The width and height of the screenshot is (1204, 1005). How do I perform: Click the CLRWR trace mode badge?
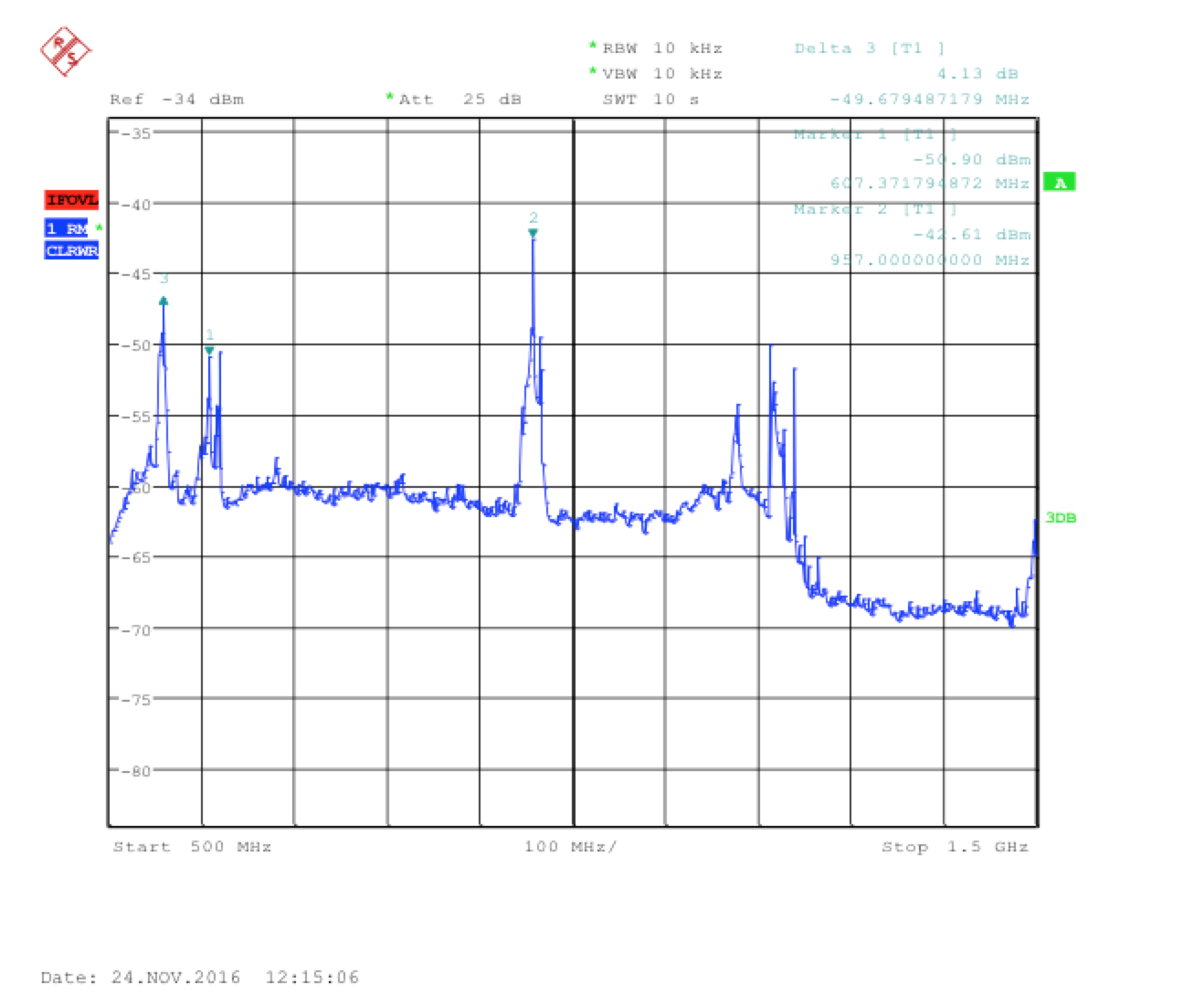point(71,250)
